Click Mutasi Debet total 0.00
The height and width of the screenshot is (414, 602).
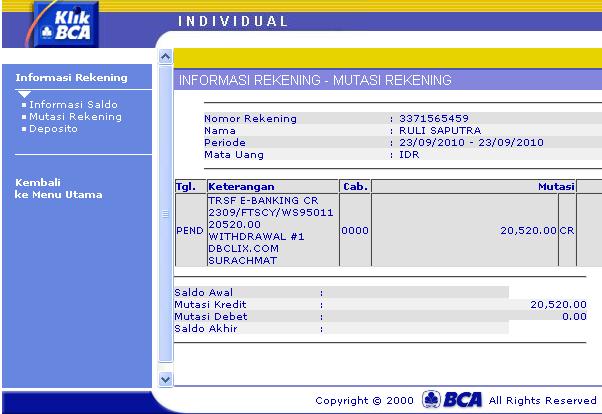[x=574, y=316]
